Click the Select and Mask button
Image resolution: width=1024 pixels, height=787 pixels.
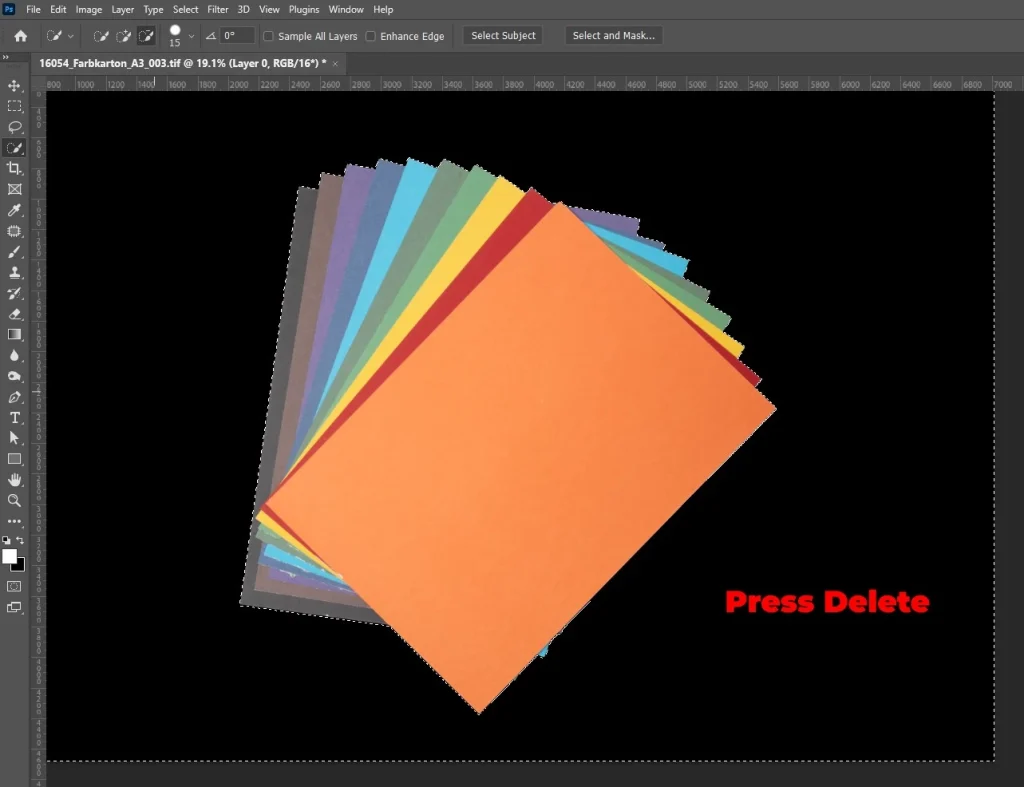click(613, 36)
